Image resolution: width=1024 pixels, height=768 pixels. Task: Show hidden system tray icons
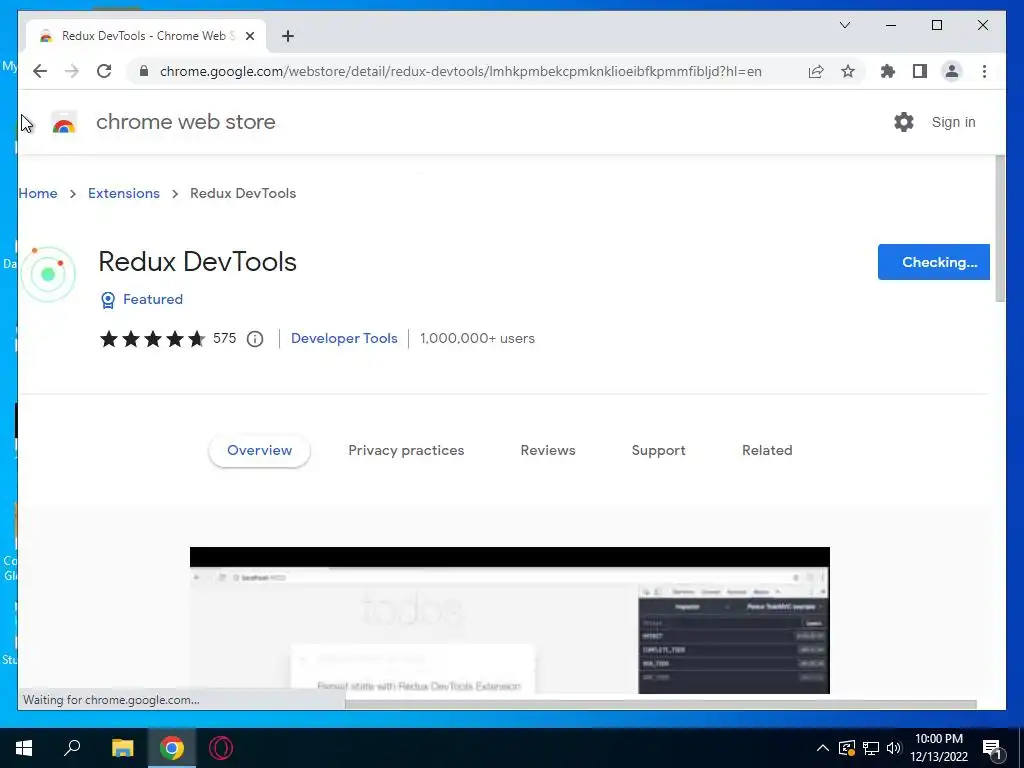(823, 748)
